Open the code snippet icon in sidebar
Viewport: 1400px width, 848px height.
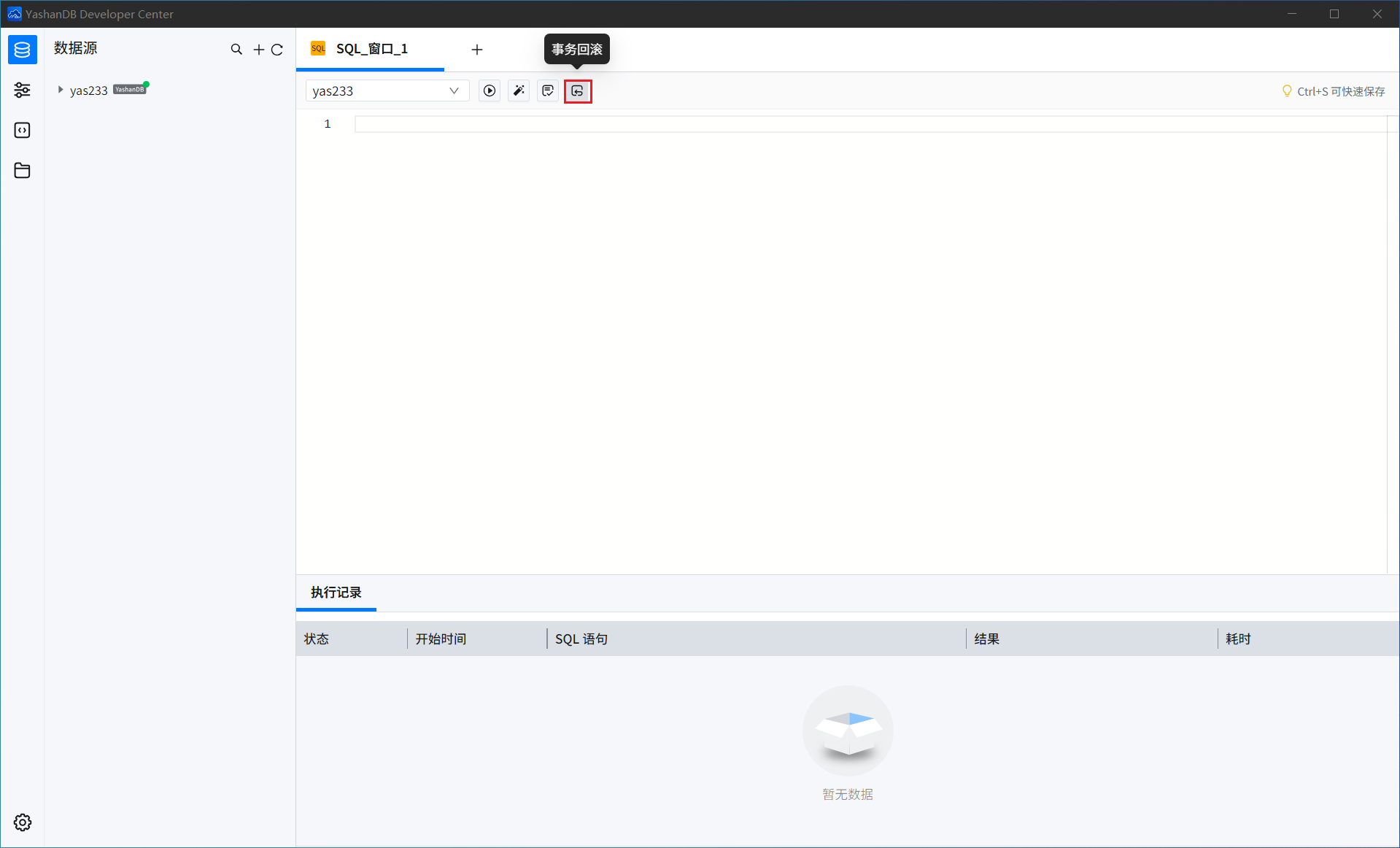[23, 130]
